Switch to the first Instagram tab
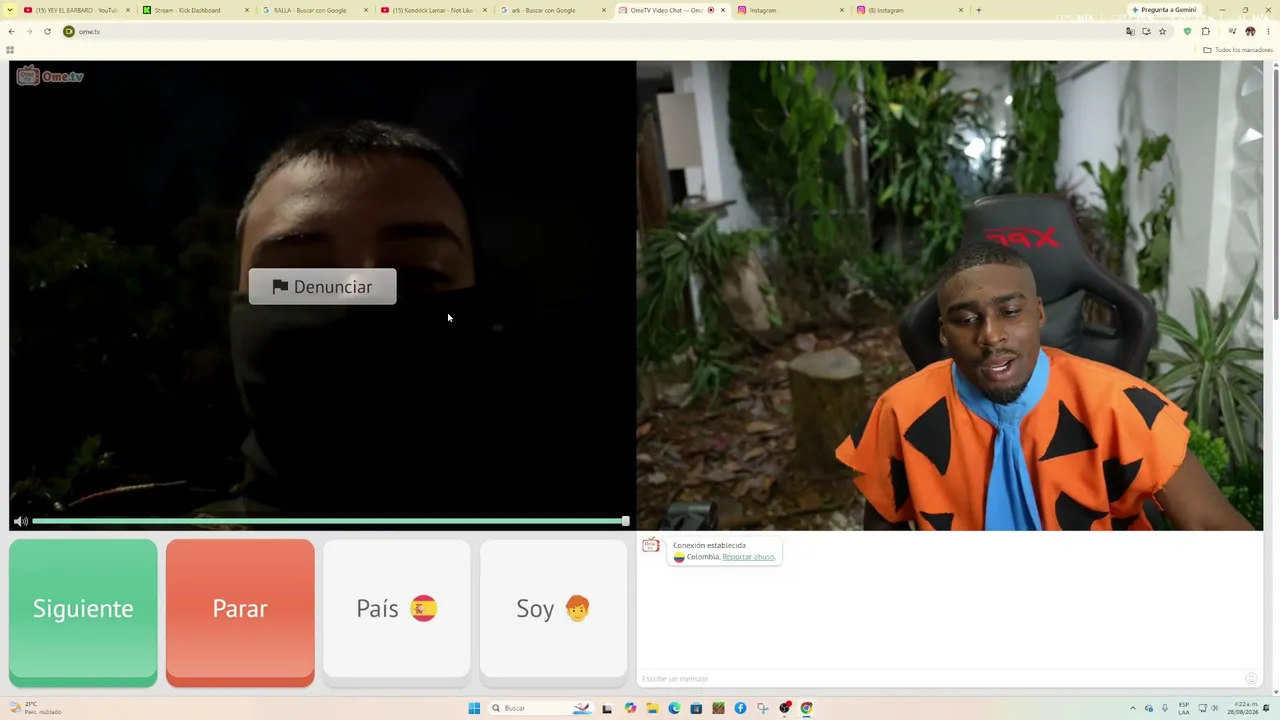The image size is (1280, 720). point(790,10)
